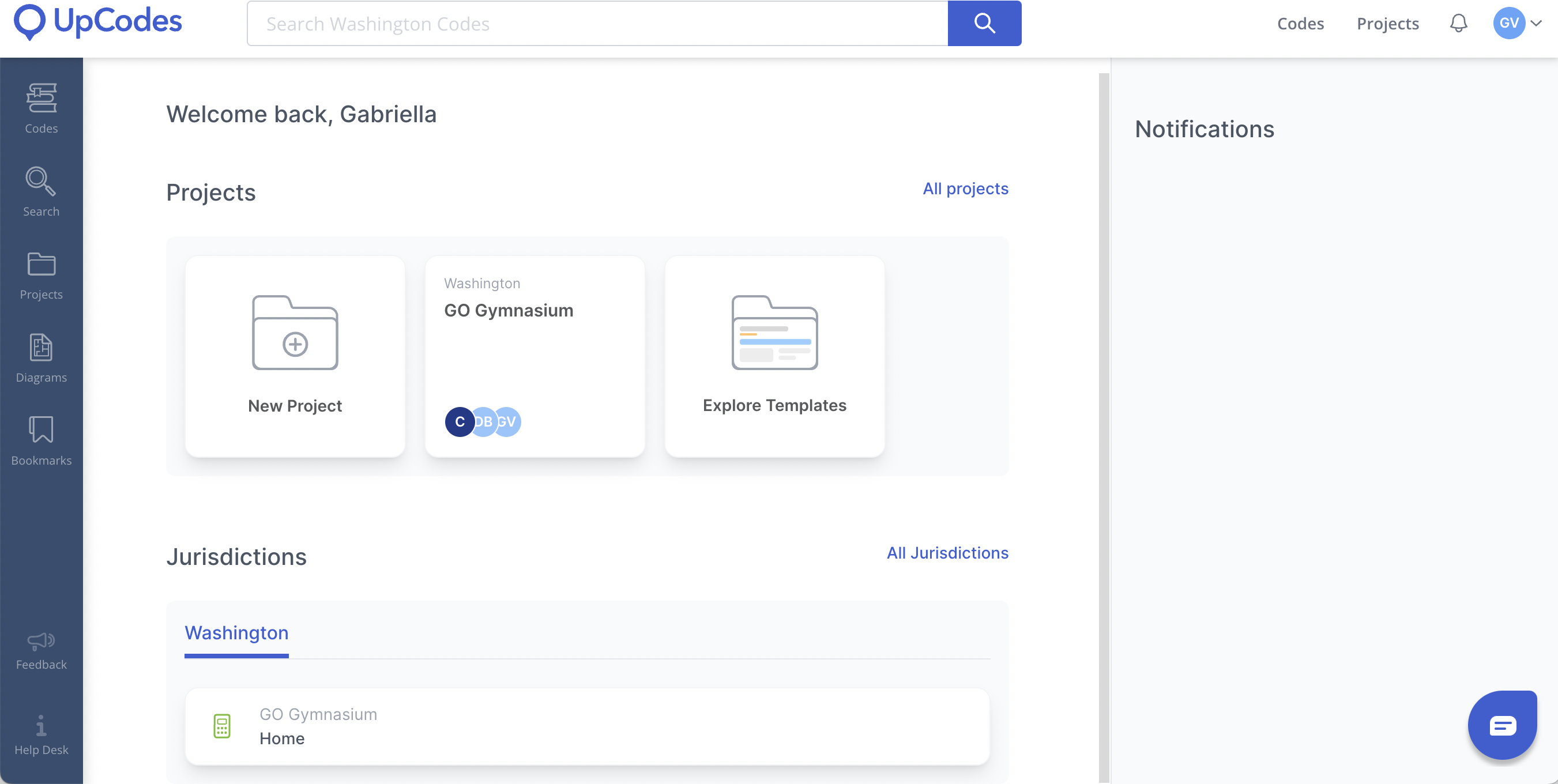Open the Codes top menu item
1558x784 pixels.
pyautogui.click(x=1300, y=24)
